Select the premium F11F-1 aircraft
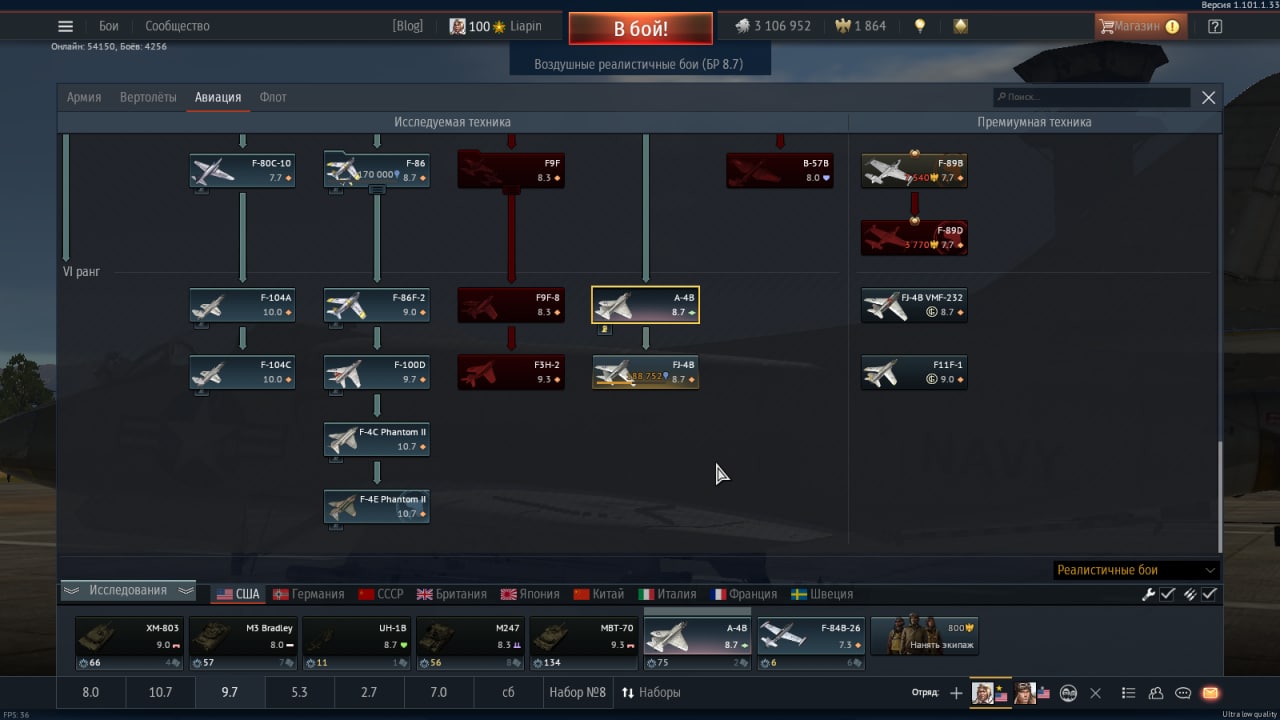 (x=914, y=372)
